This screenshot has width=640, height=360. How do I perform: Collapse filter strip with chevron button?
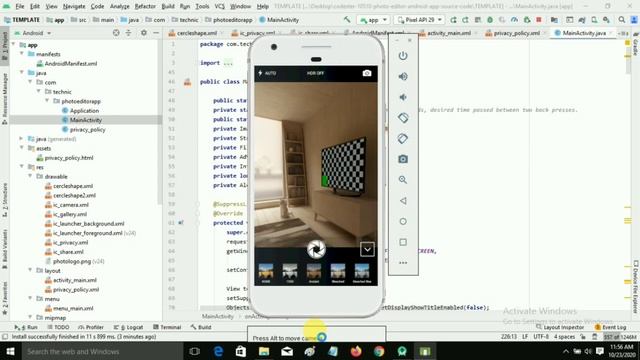[367, 249]
